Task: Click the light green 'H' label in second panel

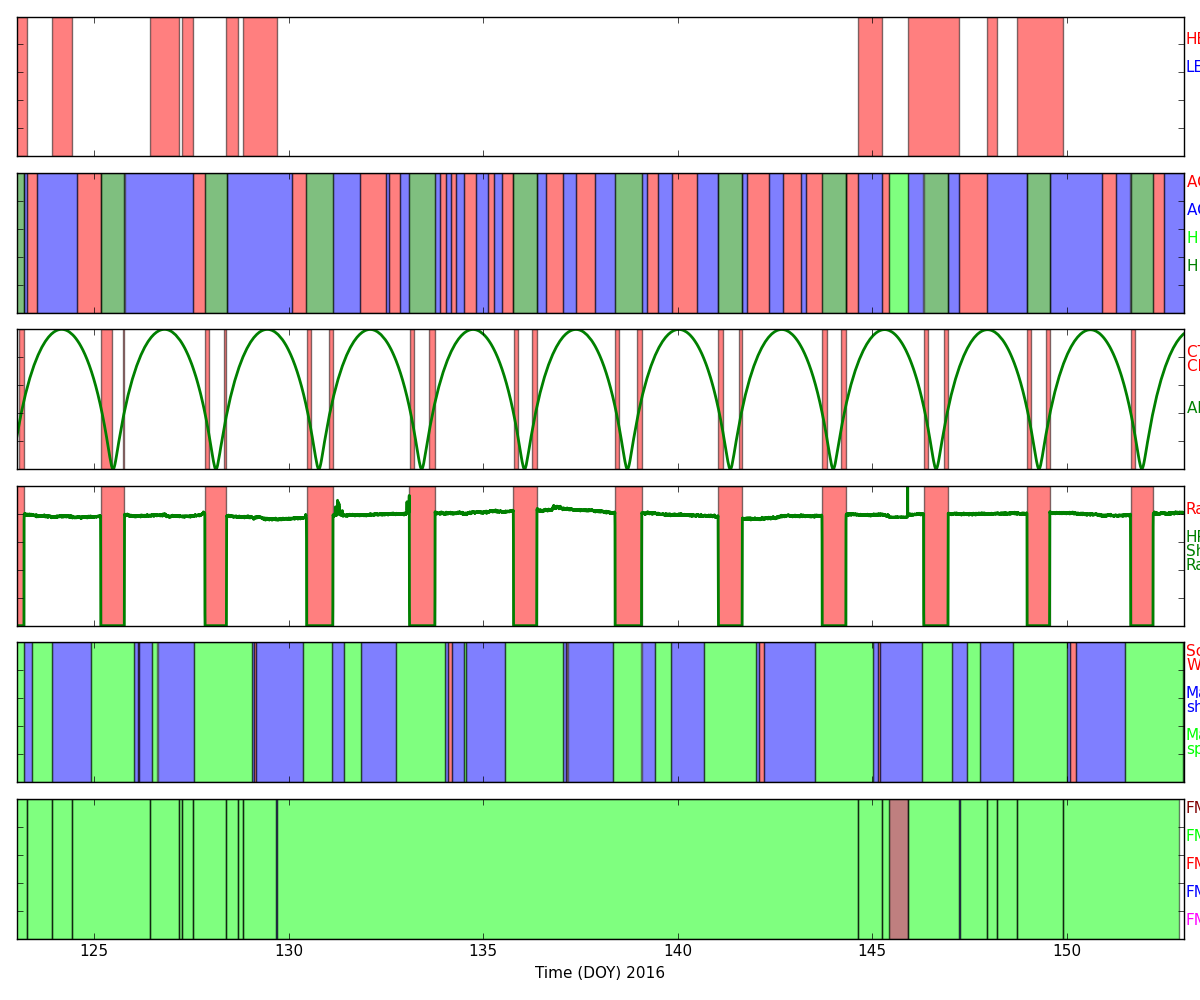Action: (x=1192, y=238)
